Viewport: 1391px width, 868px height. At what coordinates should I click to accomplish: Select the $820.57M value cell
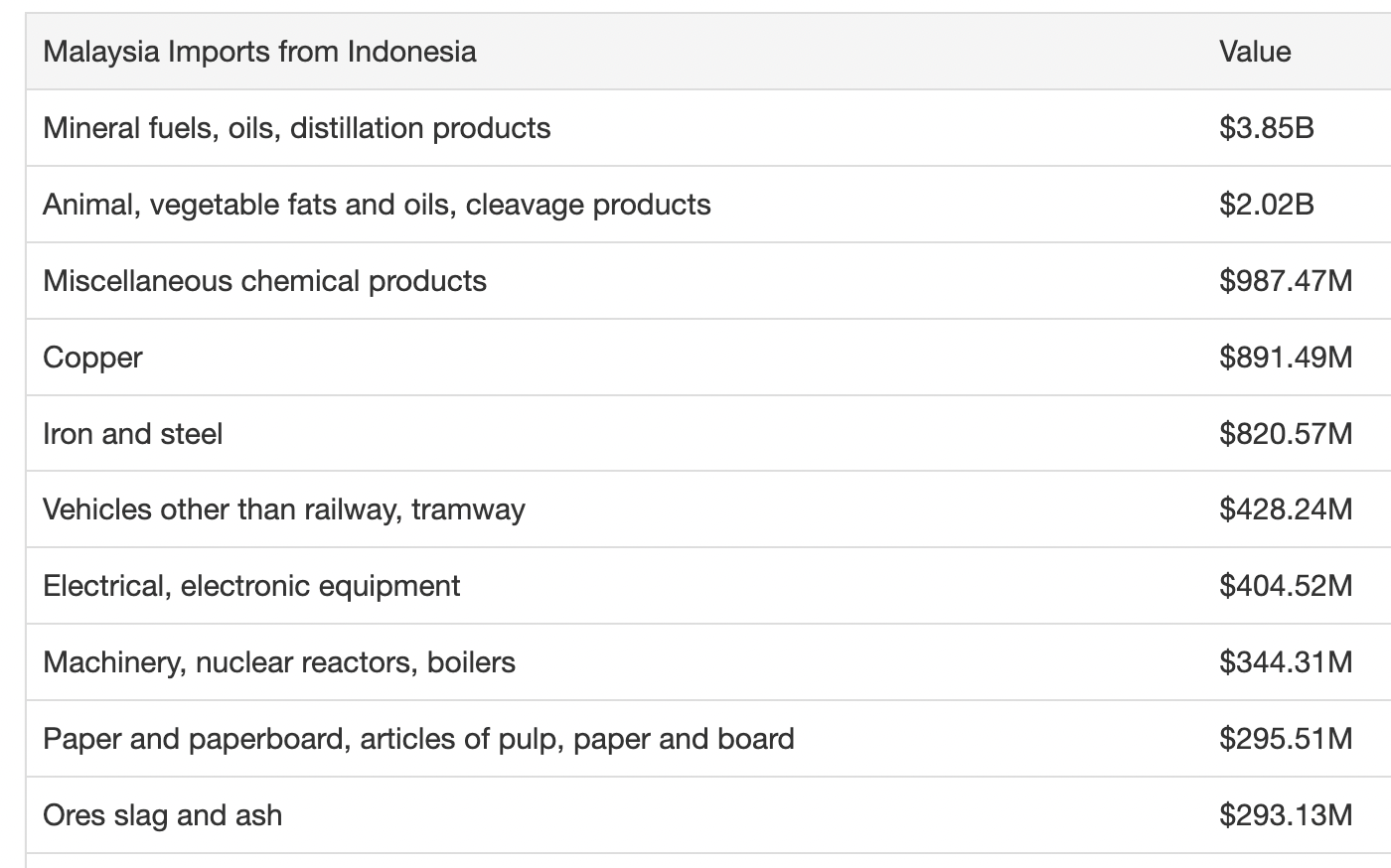[x=1286, y=434]
